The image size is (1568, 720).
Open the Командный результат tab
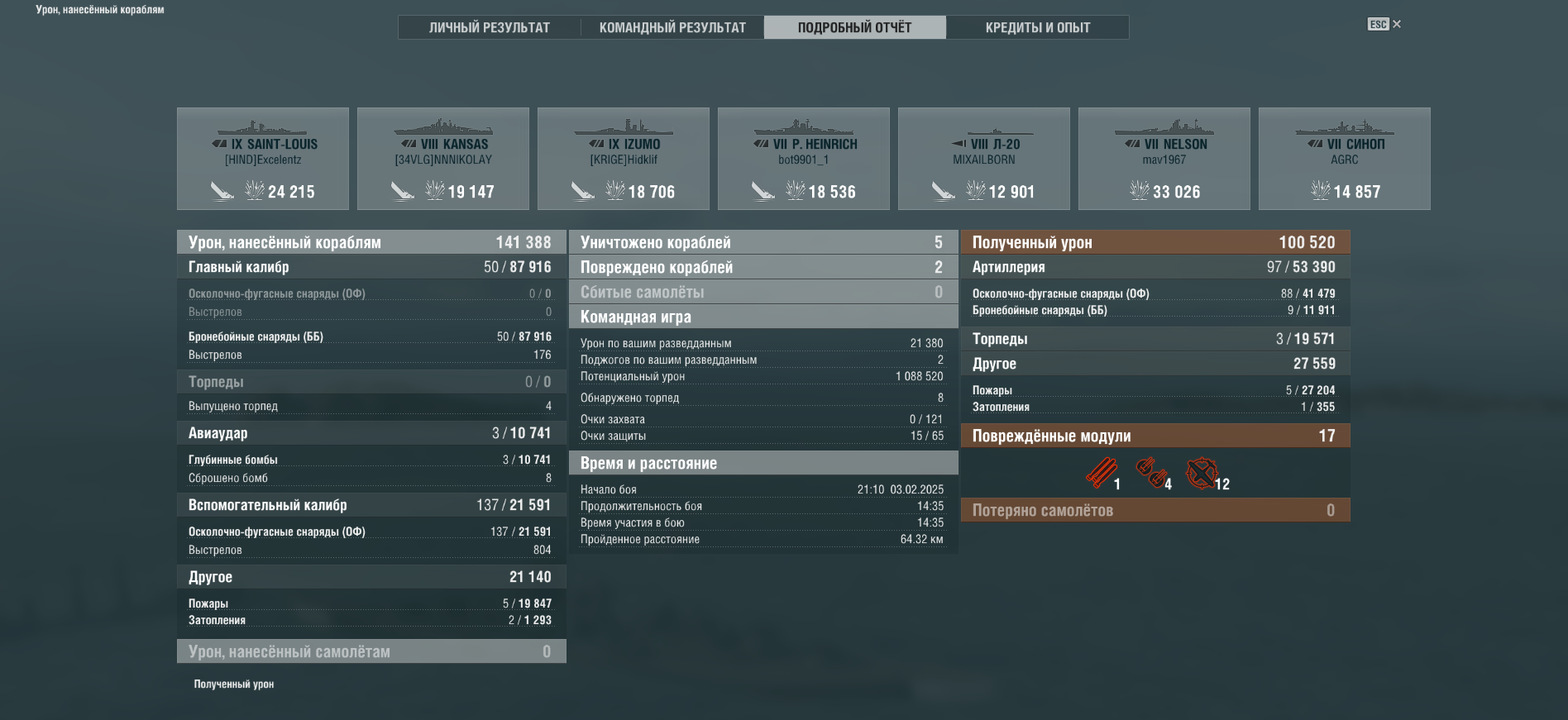[672, 27]
